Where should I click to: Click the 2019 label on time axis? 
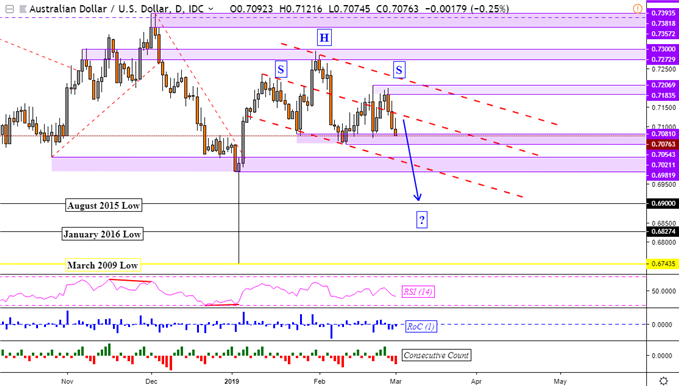coord(232,381)
